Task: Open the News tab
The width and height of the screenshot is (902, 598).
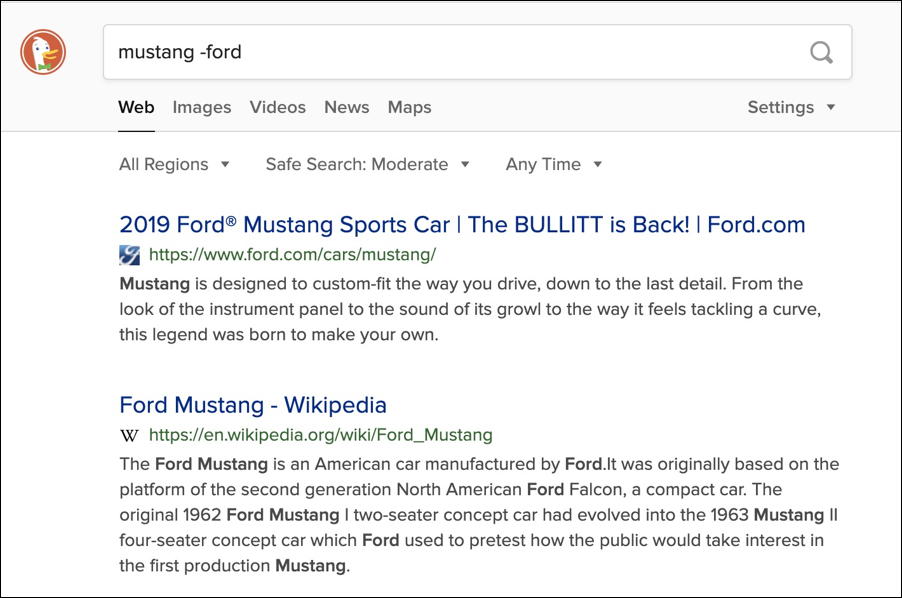Action: [347, 107]
